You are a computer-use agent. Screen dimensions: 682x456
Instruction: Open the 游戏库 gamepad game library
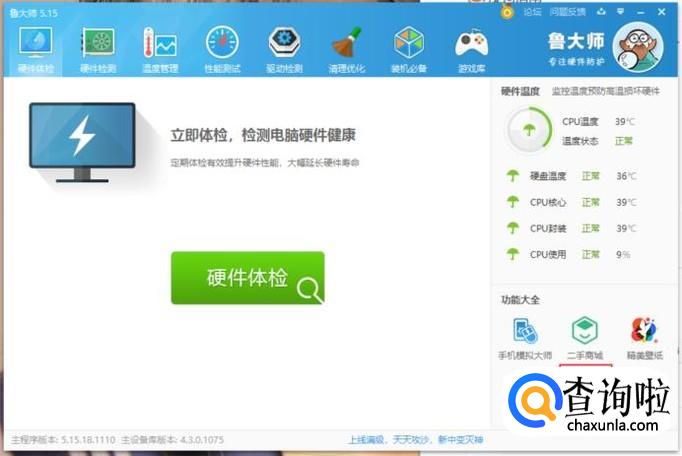[x=471, y=50]
